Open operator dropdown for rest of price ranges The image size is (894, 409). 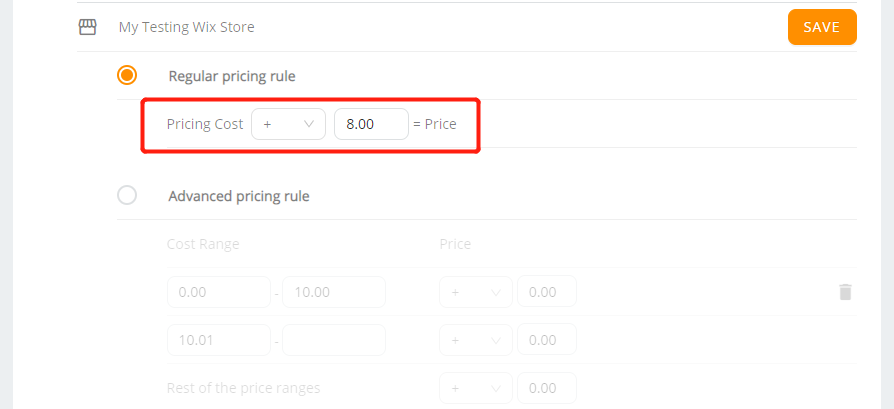pos(476,388)
